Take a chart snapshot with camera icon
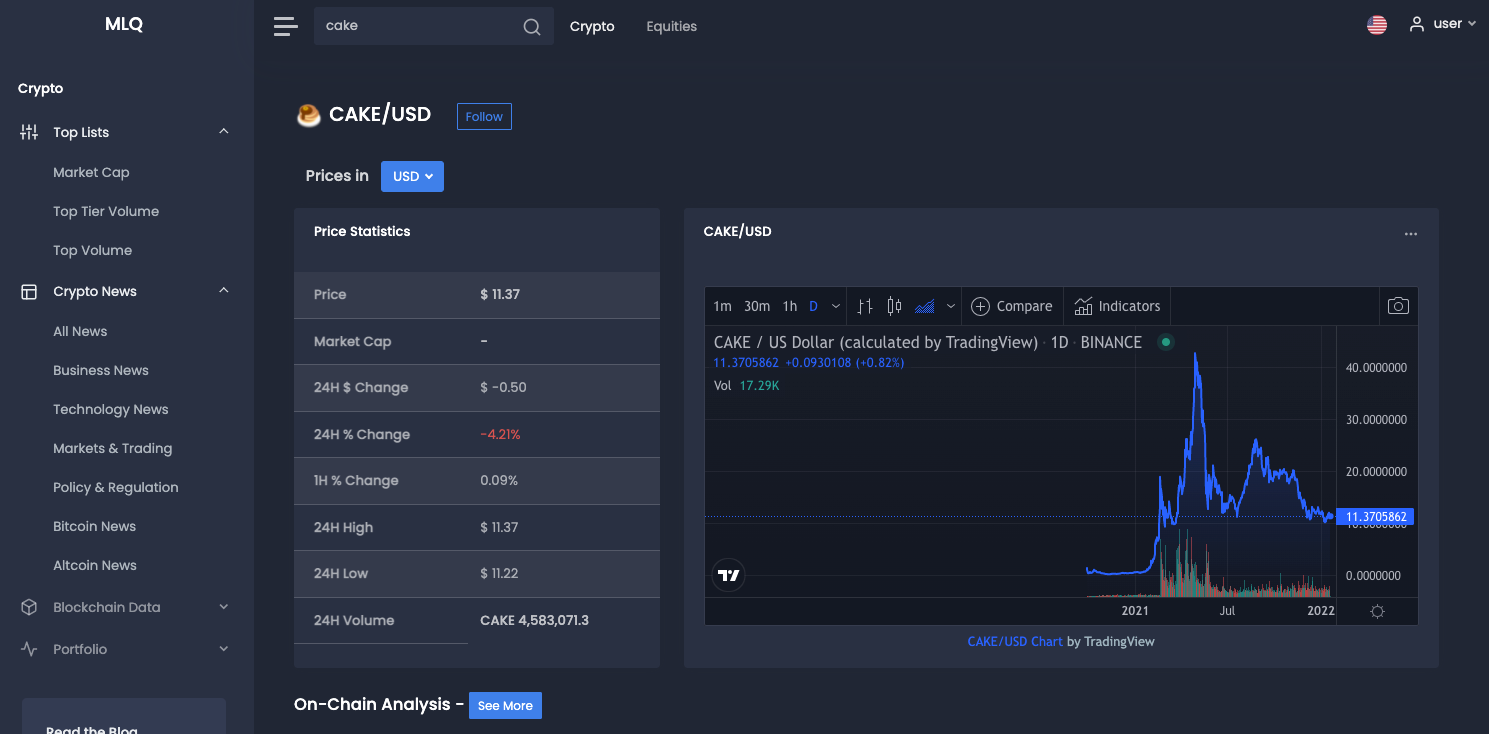Image resolution: width=1489 pixels, height=734 pixels. (1398, 306)
